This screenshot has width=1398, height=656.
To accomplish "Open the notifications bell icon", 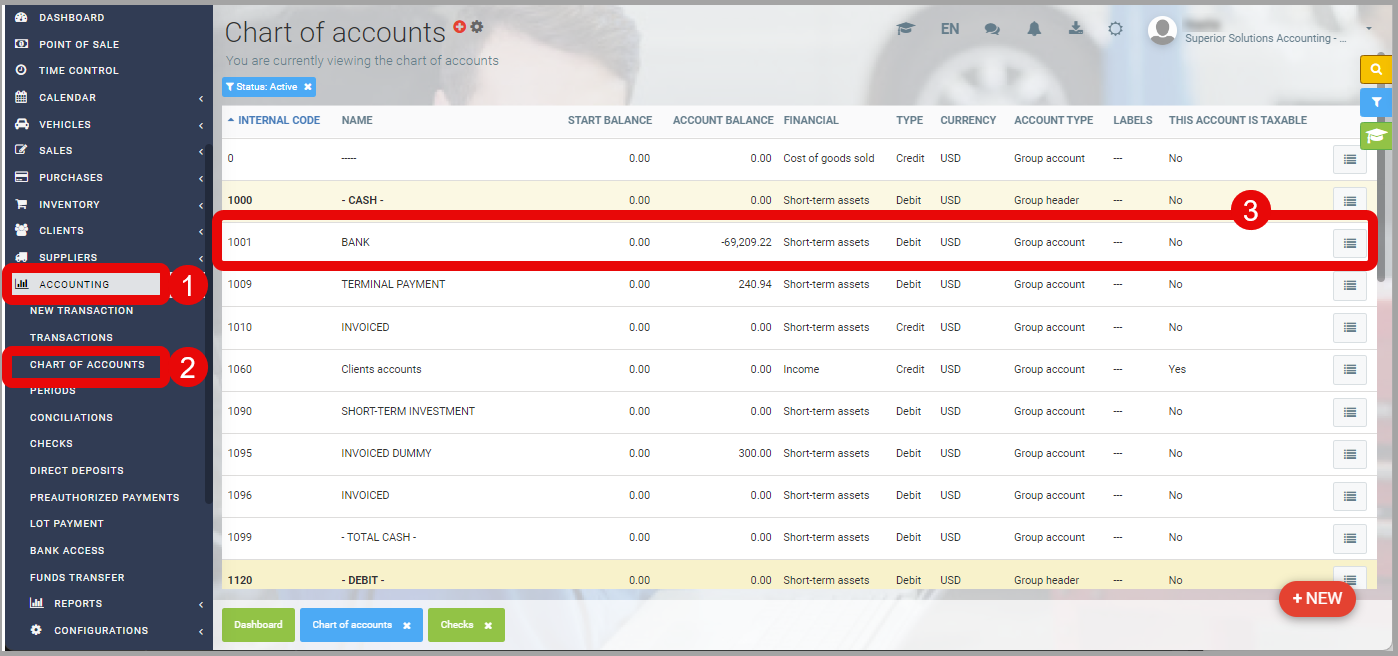I will point(1034,29).
